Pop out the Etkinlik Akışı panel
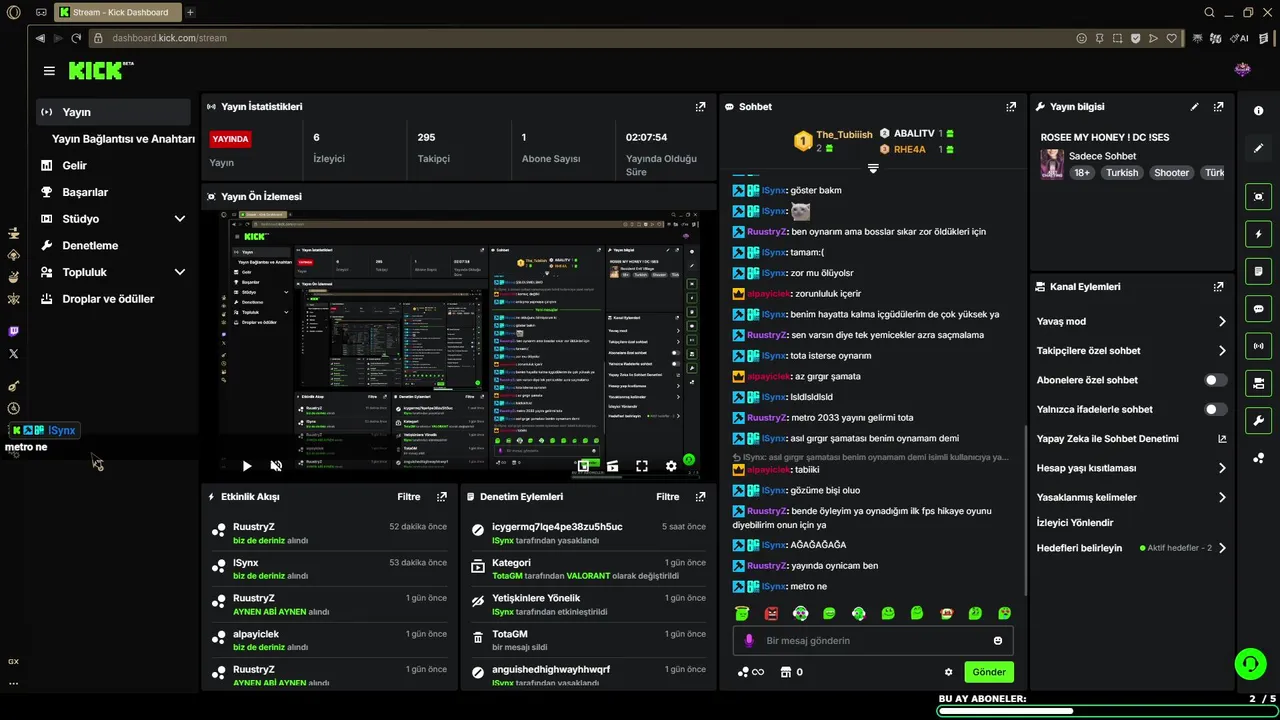The height and width of the screenshot is (720, 1280). (x=442, y=497)
